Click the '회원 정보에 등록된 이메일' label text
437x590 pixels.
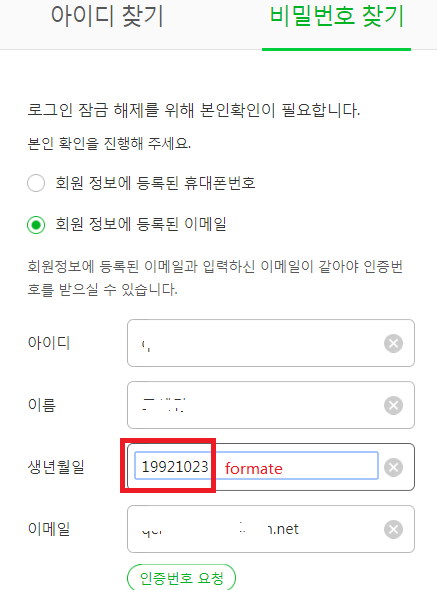(141, 224)
